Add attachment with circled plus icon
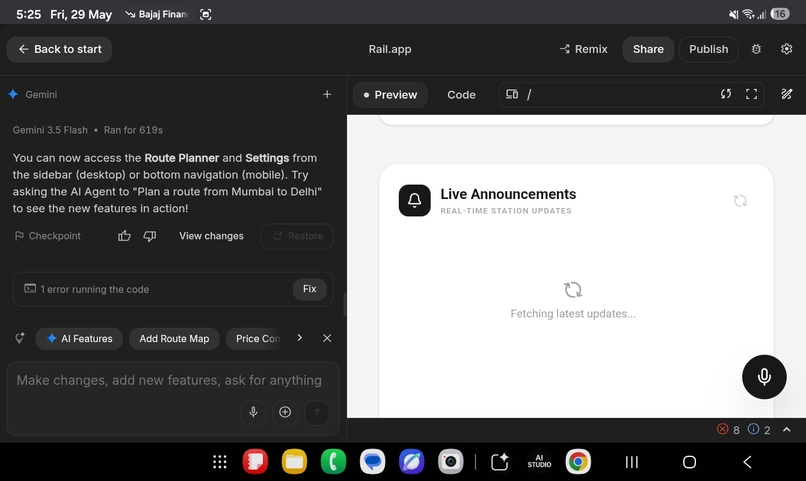Viewport: 806px width, 481px height. tap(285, 412)
